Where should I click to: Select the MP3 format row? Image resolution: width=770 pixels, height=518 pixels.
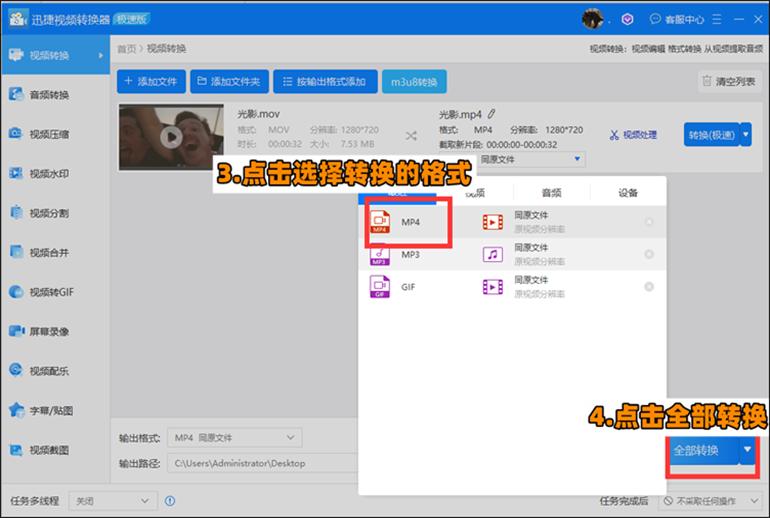click(512, 254)
